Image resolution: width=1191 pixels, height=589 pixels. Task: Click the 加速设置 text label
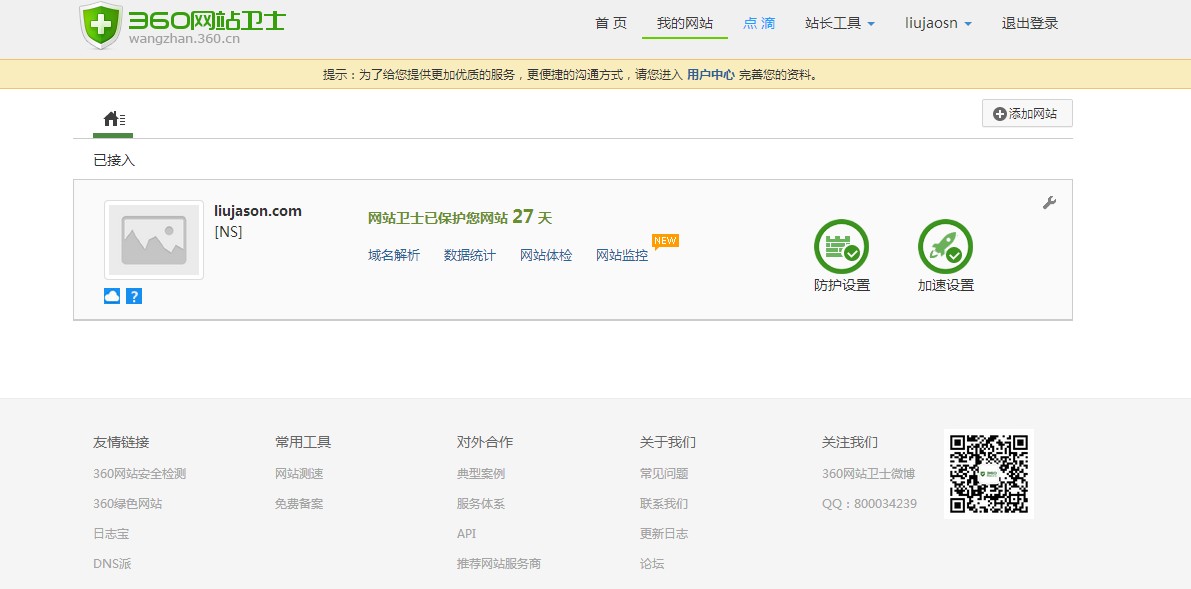click(946, 286)
